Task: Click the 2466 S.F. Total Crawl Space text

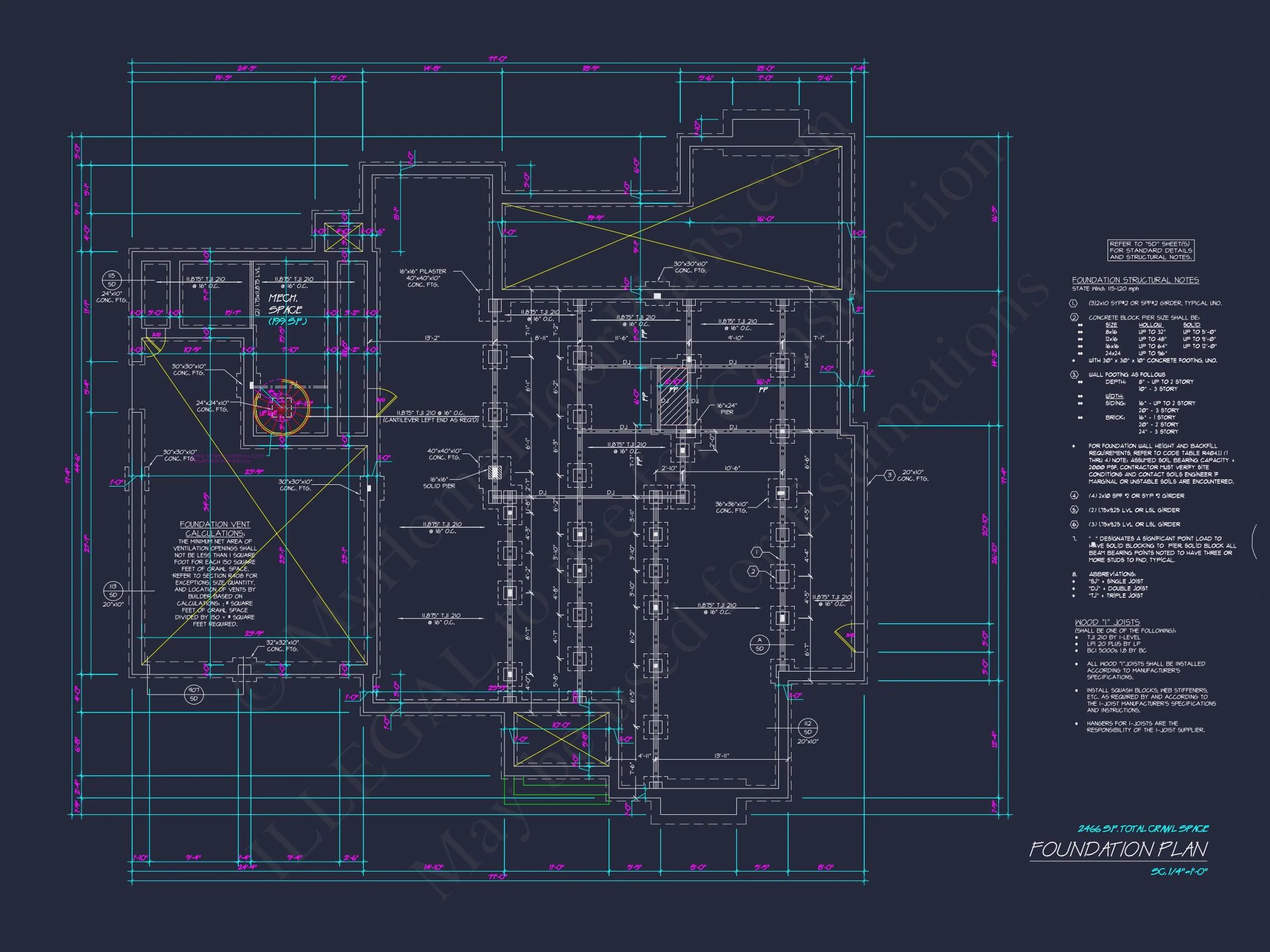Action: 1143,829
